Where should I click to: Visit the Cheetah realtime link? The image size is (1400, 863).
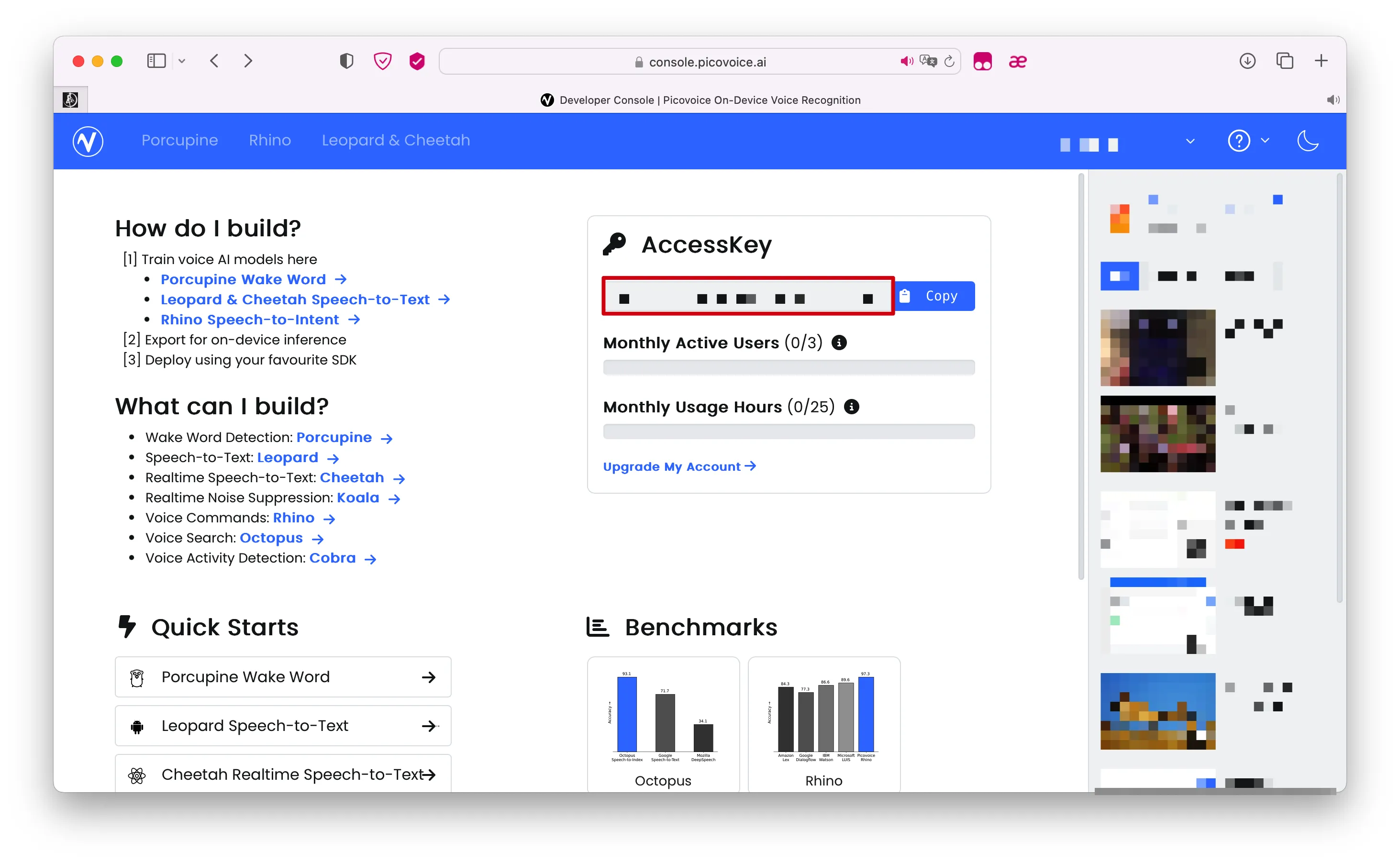pos(362,478)
